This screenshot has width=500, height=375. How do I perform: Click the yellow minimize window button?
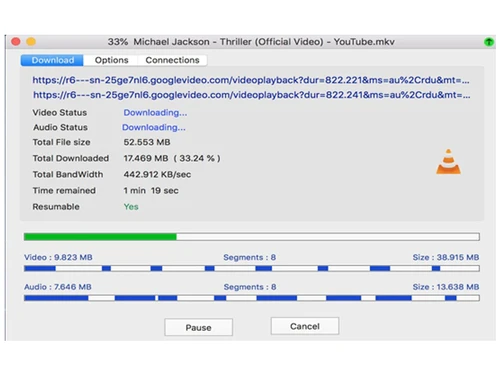[31, 42]
